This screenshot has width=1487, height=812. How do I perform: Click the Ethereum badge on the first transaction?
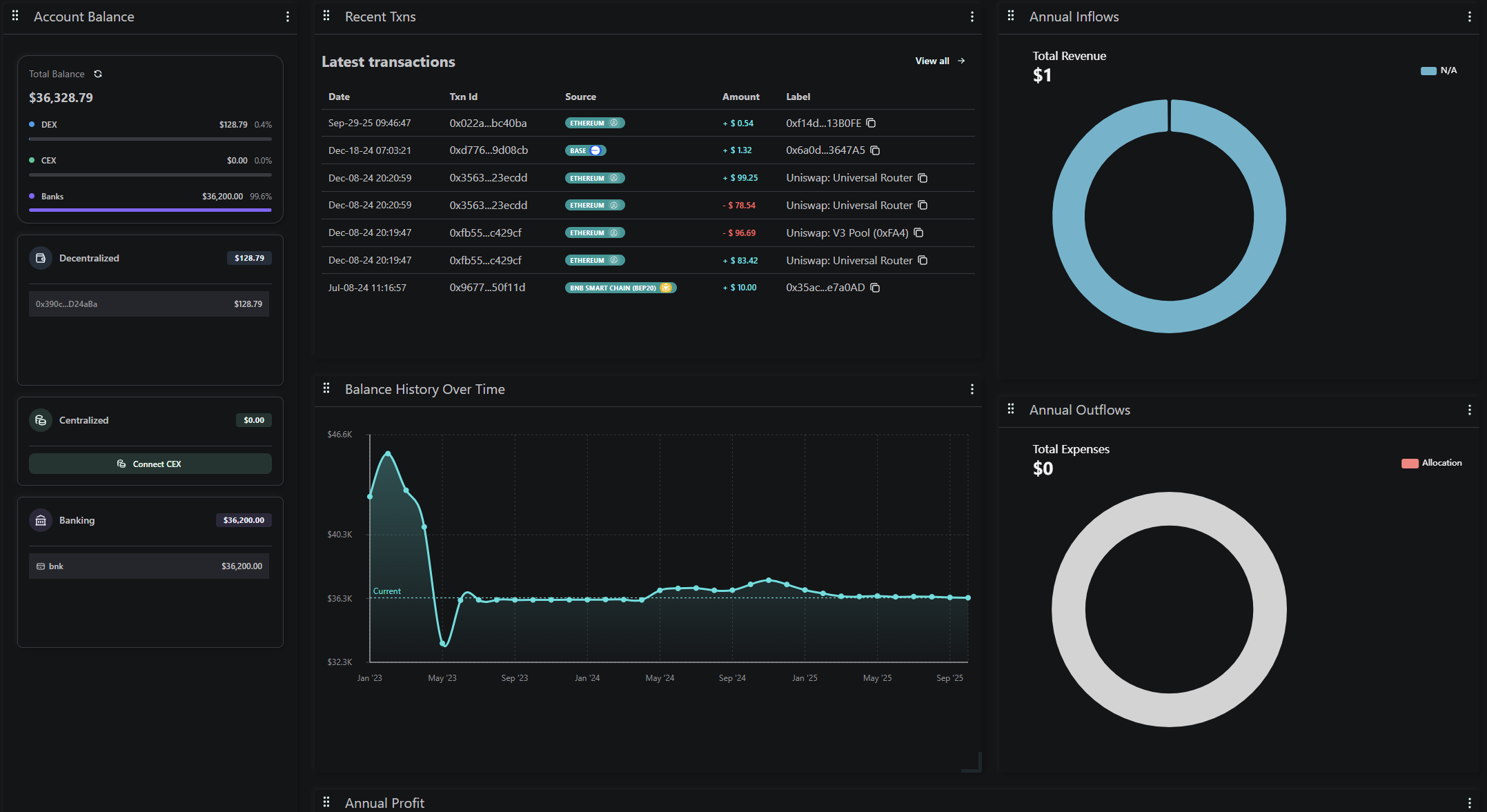pyautogui.click(x=594, y=123)
